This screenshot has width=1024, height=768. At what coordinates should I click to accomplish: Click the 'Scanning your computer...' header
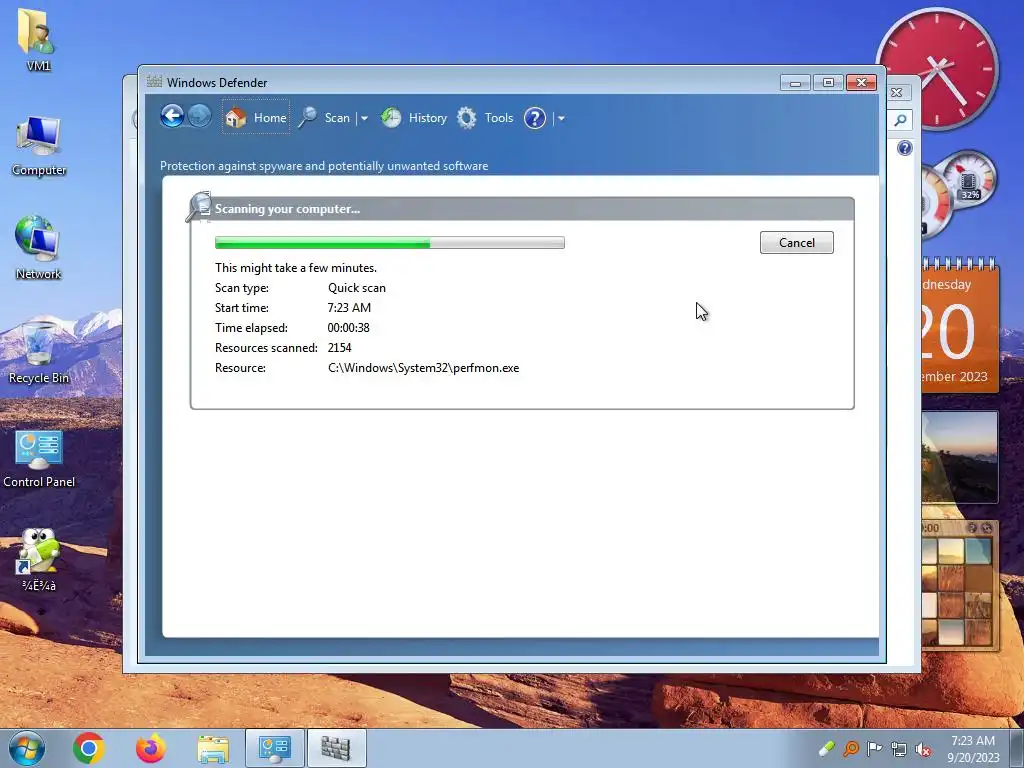[x=287, y=209]
